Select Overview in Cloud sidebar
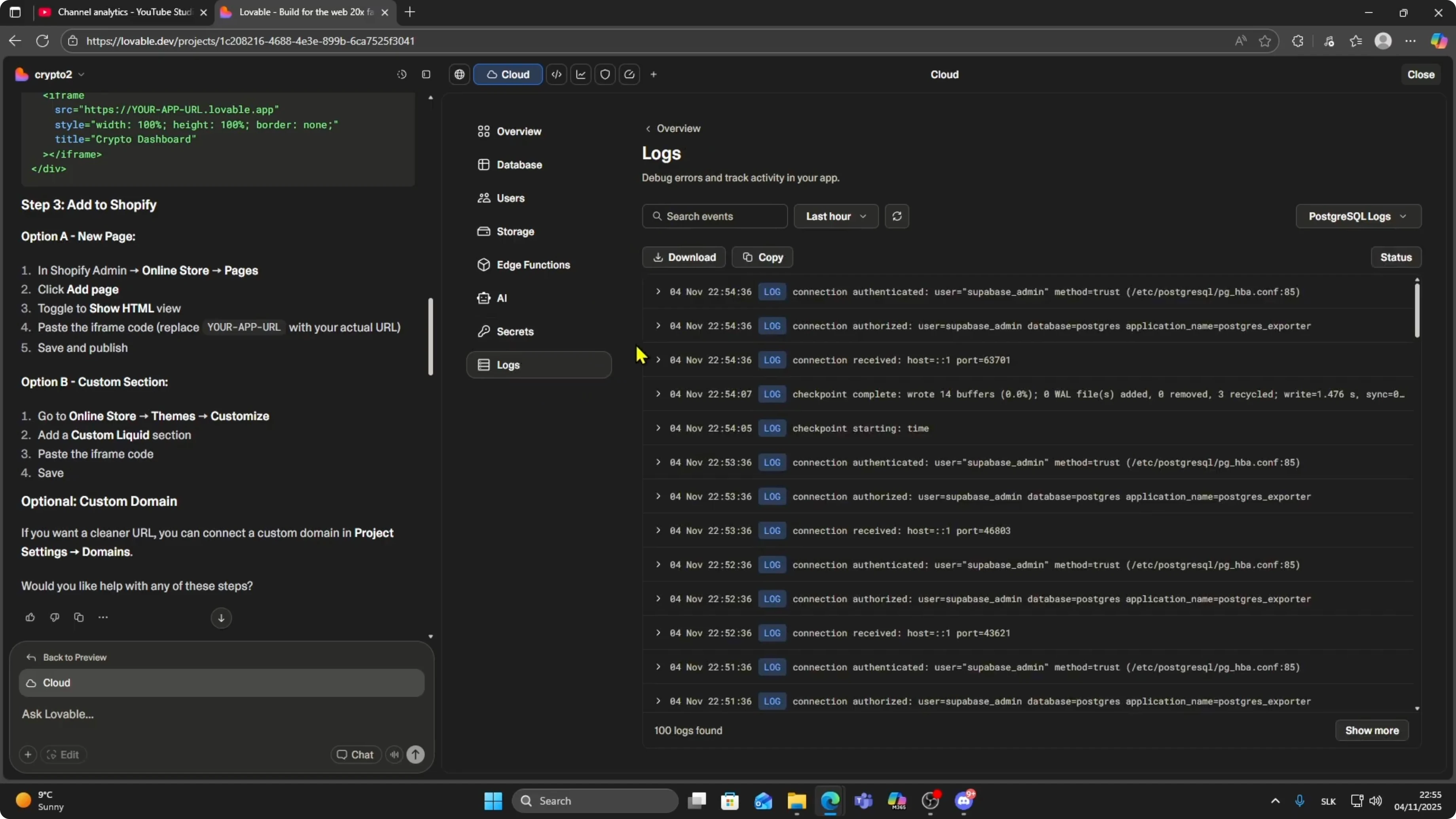 click(x=538, y=131)
